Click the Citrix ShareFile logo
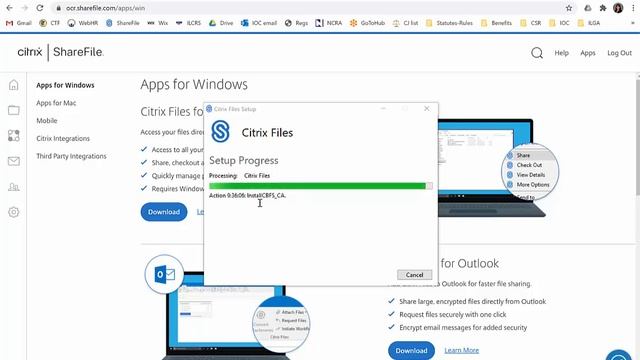The height and width of the screenshot is (360, 640). click(60, 52)
